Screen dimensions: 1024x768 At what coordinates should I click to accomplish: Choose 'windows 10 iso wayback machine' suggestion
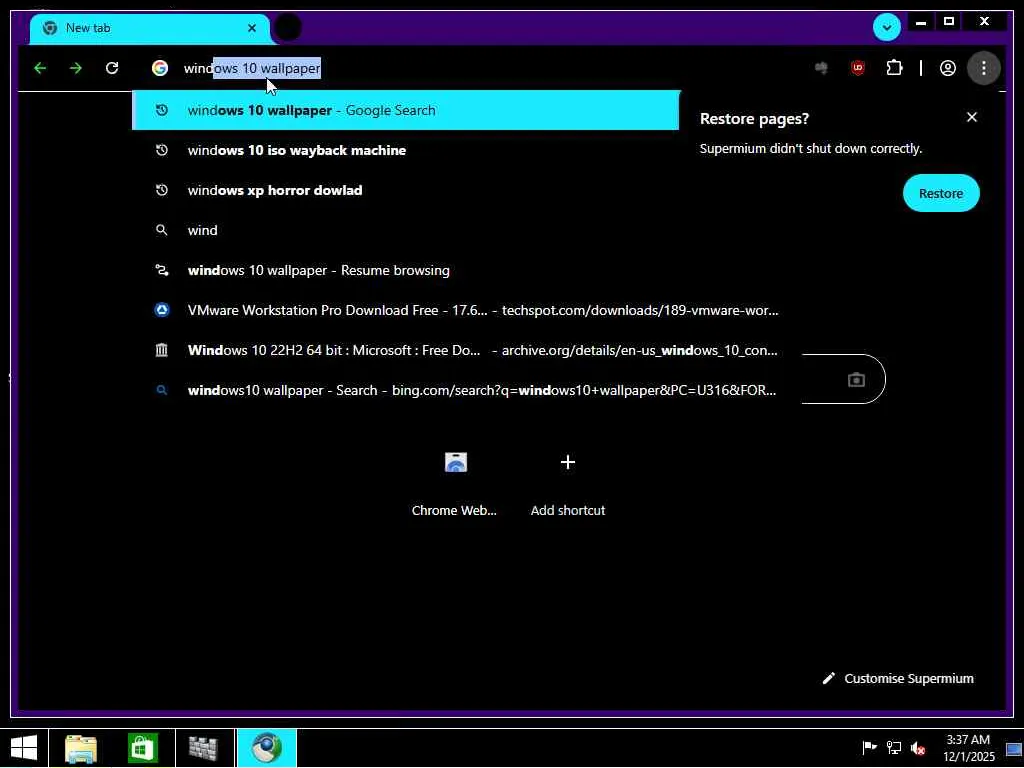pos(406,150)
